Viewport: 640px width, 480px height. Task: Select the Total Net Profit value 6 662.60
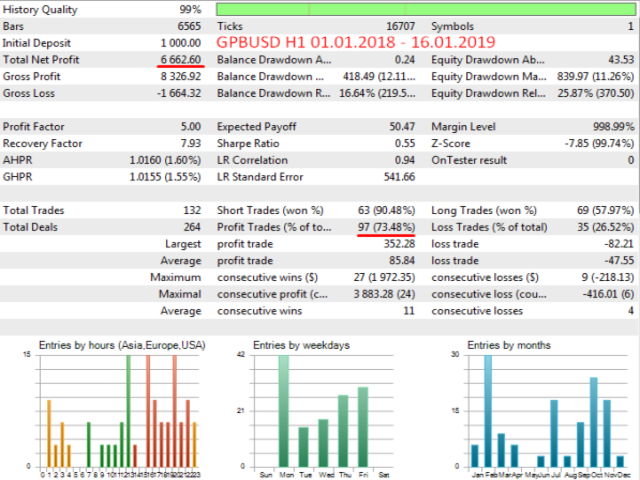click(181, 61)
